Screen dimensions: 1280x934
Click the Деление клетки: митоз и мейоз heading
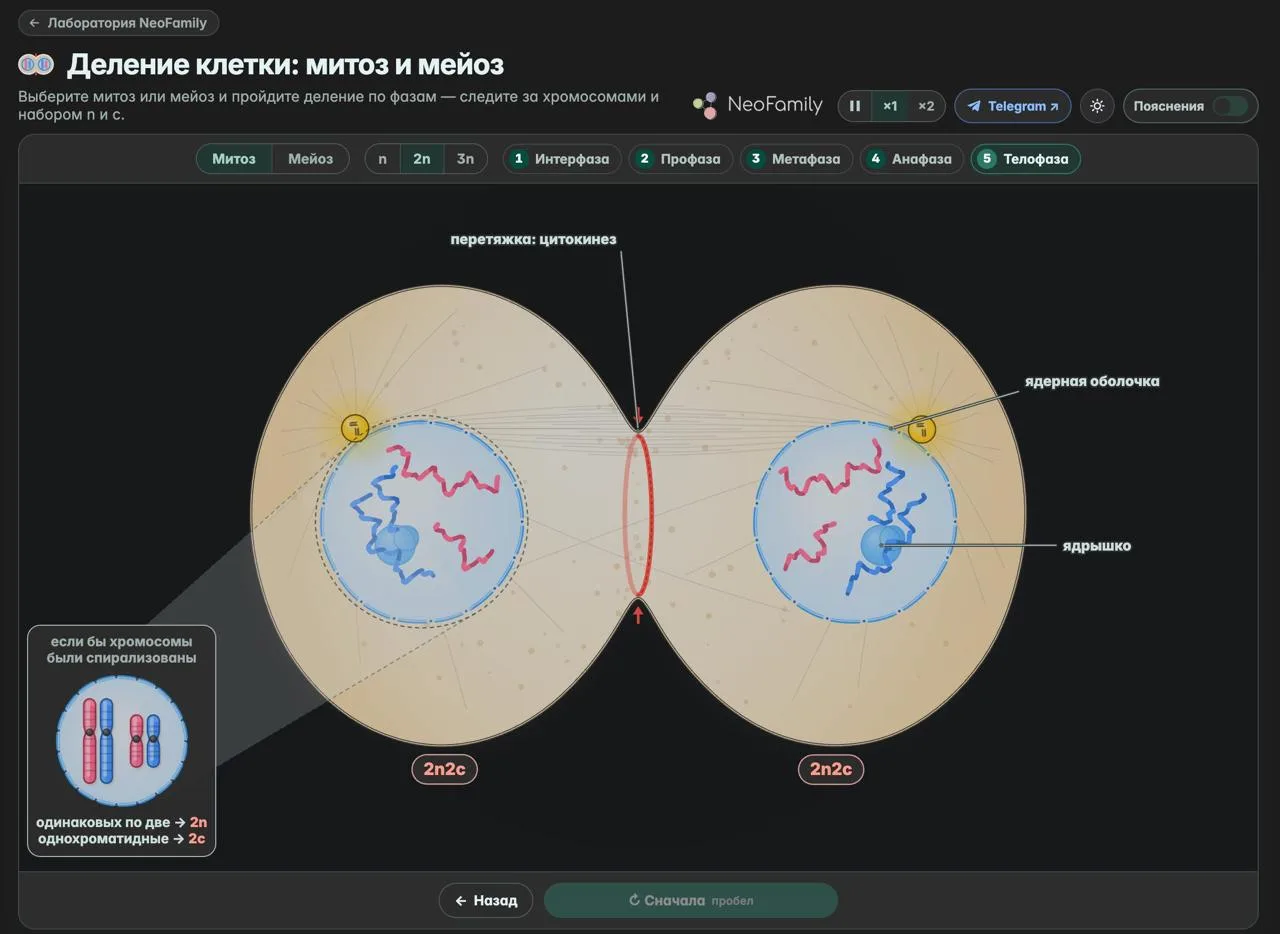click(285, 65)
